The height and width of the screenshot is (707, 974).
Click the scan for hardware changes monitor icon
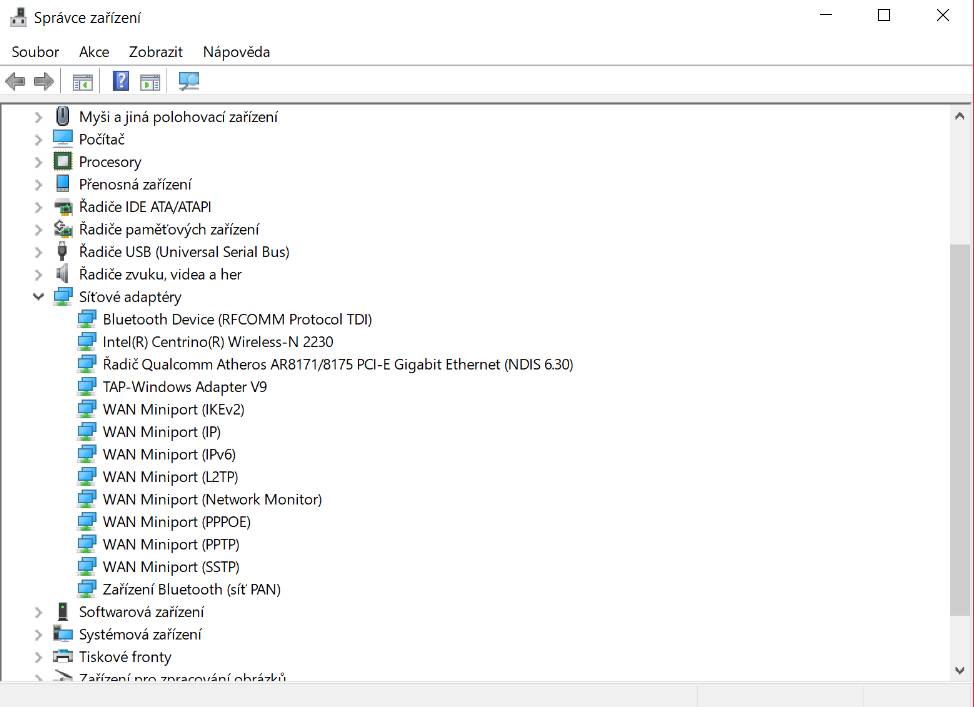[189, 81]
